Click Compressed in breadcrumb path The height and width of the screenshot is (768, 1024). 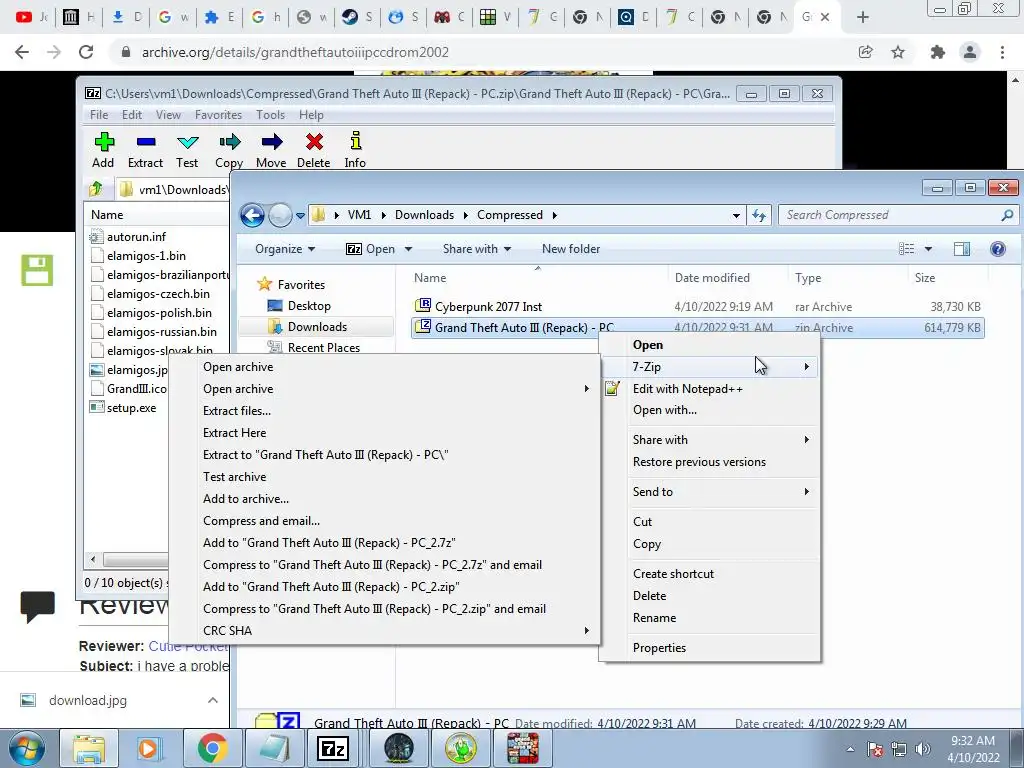510,215
